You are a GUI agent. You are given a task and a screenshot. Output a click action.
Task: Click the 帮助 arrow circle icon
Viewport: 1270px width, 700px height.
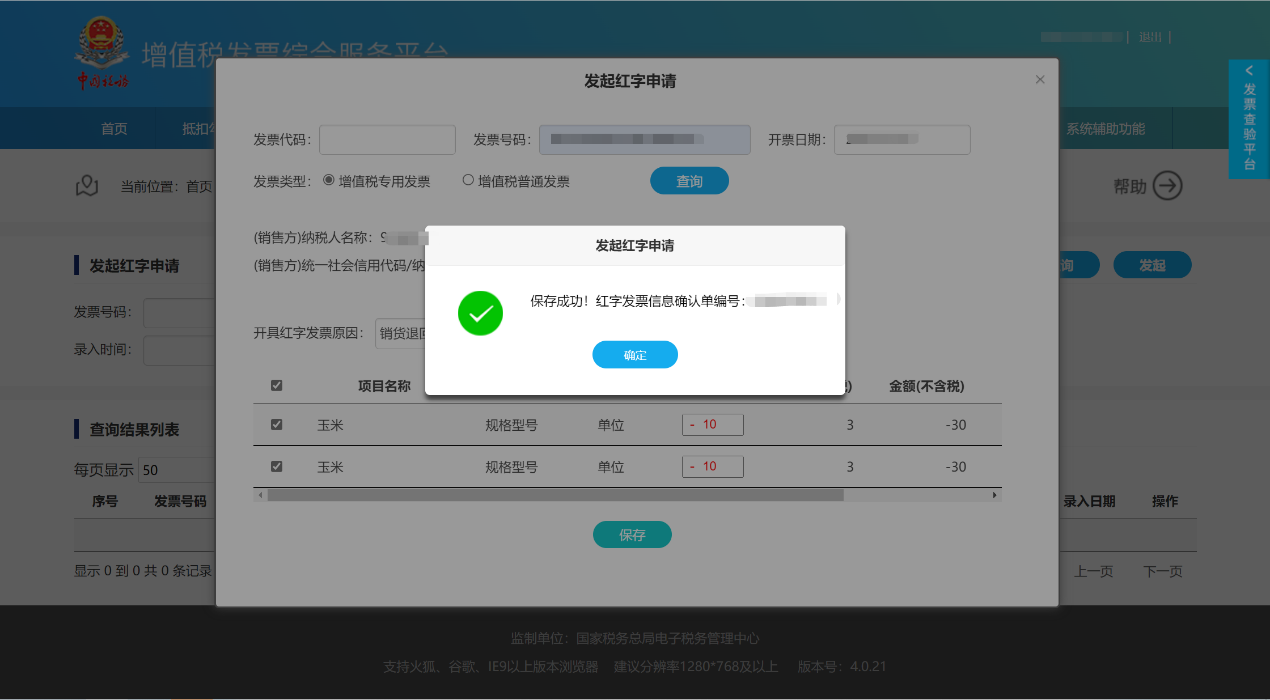[1168, 186]
